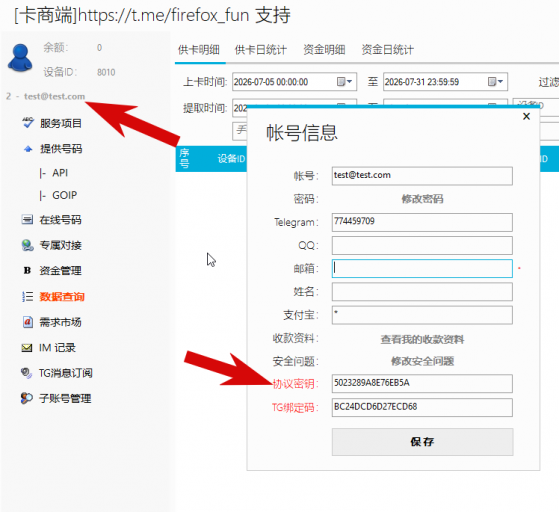Viewport: 559px width, 512px height.
Task: Focus the 姓名 input field
Action: point(422,292)
